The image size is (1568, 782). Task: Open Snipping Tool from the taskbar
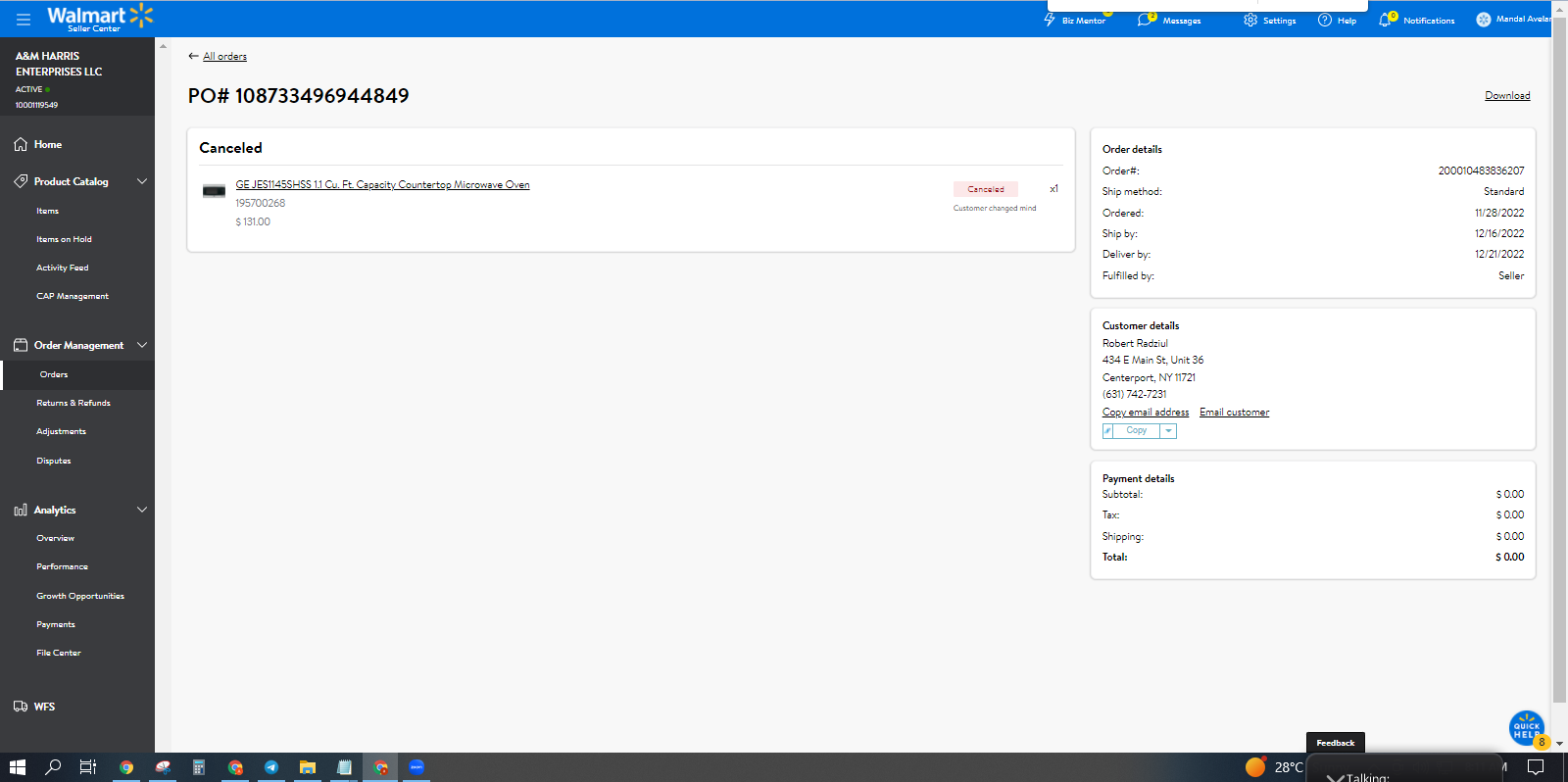pos(163,767)
